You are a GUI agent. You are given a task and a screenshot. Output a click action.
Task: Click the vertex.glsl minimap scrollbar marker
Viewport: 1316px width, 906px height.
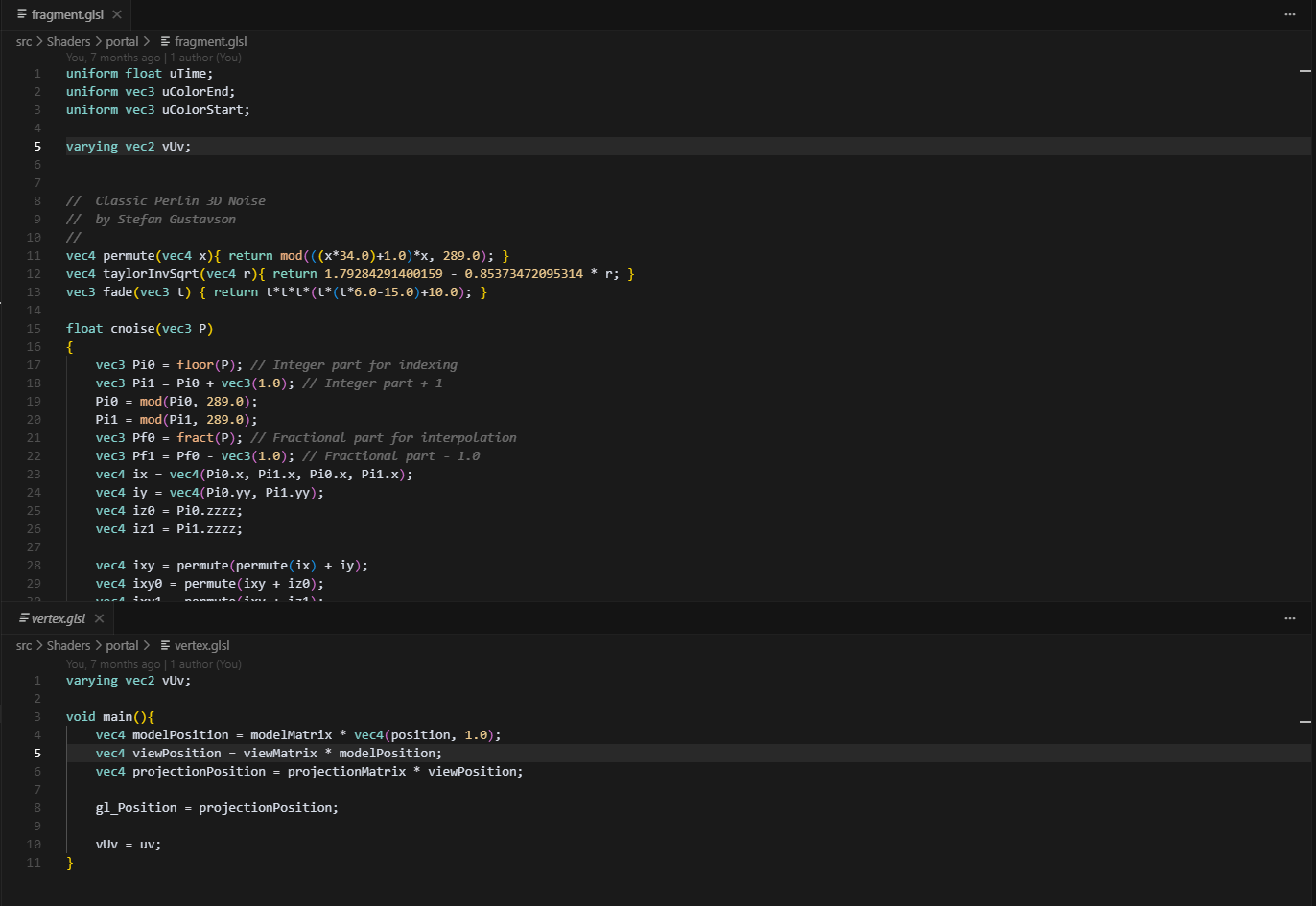pos(1304,721)
